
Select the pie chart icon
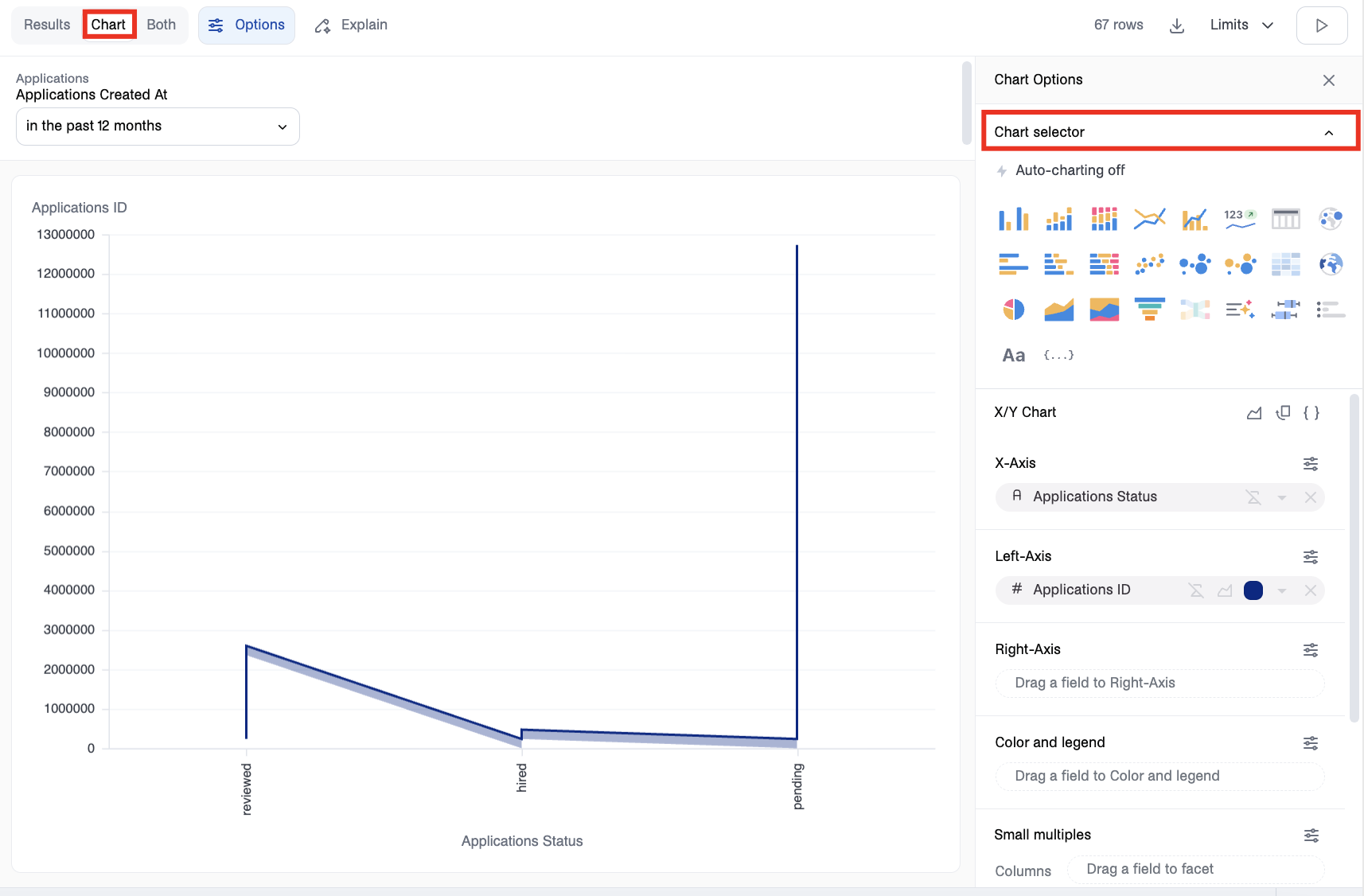click(1013, 310)
